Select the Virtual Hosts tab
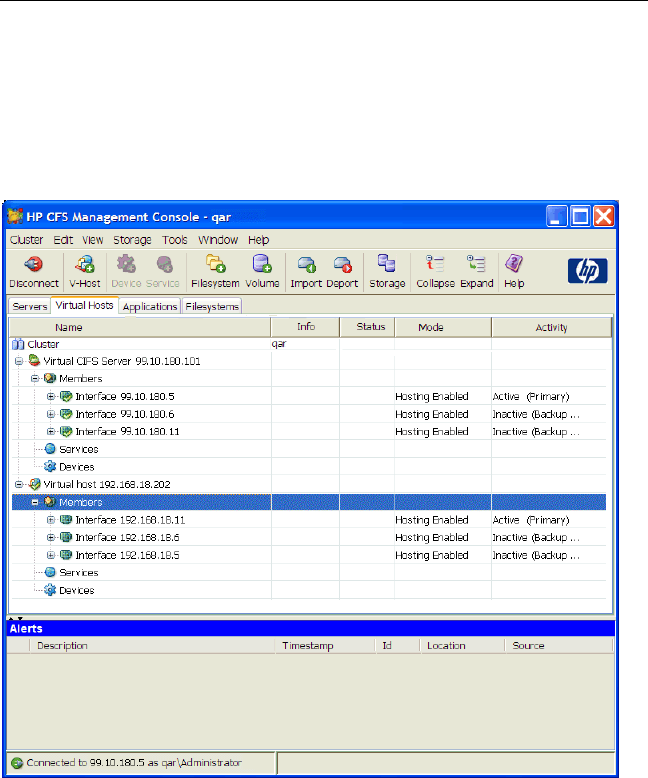 pos(84,305)
